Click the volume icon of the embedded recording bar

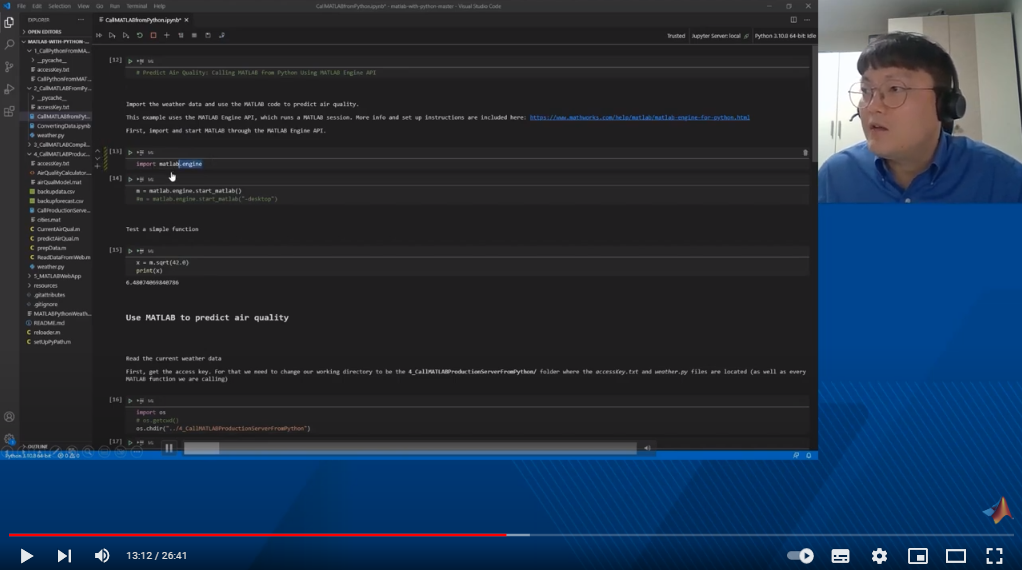tap(647, 448)
